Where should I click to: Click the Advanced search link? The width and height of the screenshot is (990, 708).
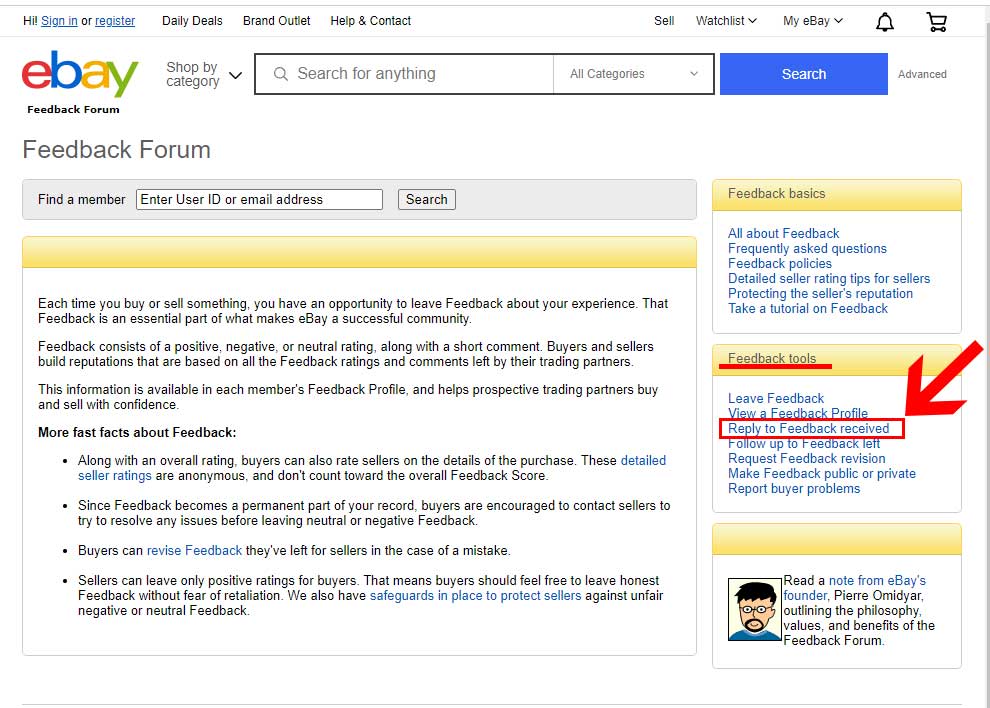(922, 74)
